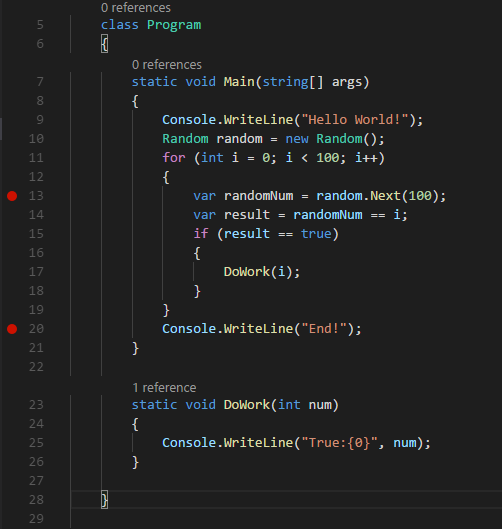This screenshot has height=529, width=502.
Task: Remove the breakpoint on line 13
Action: pyautogui.click(x=12, y=196)
